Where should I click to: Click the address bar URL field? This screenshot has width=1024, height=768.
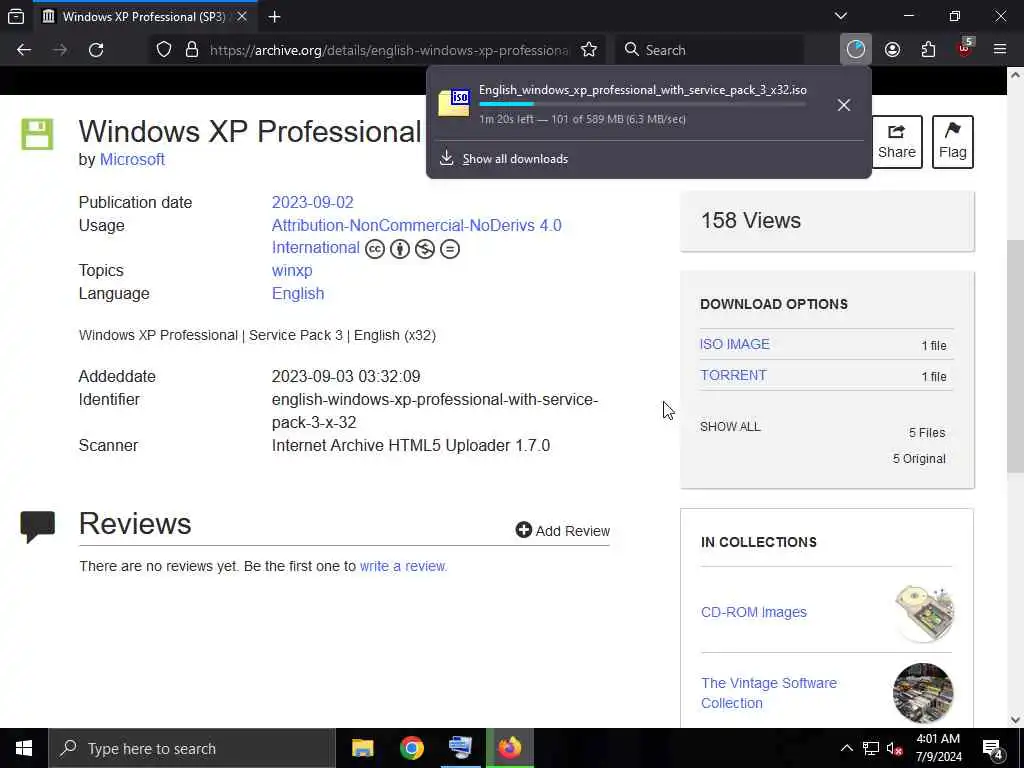[389, 50]
